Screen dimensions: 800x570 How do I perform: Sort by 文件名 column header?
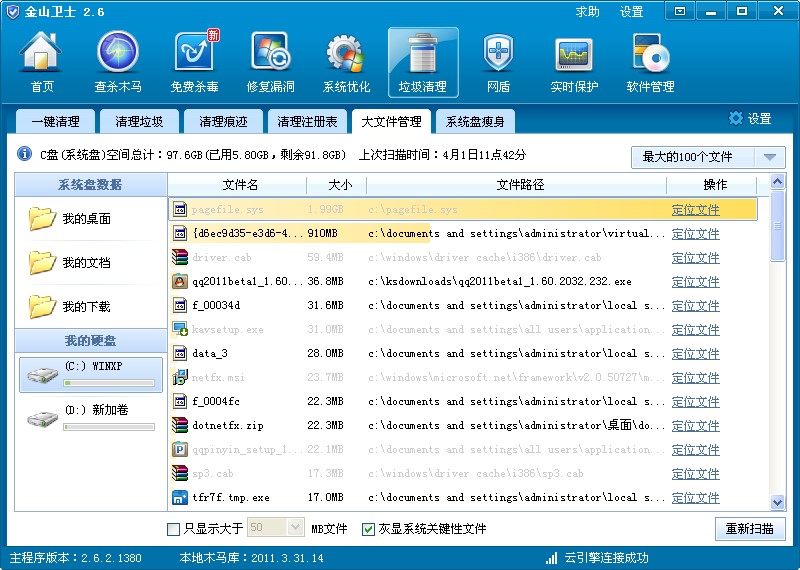click(238, 185)
